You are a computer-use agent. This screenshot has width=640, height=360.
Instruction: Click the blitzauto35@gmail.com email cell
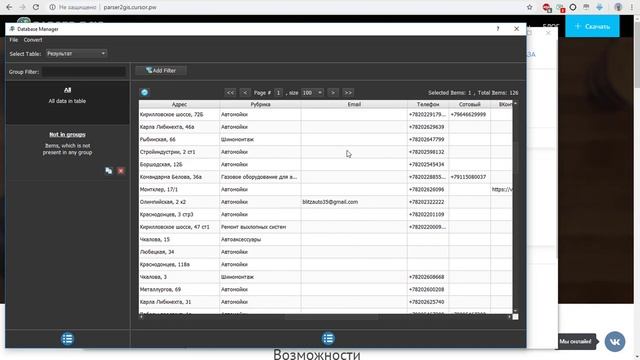click(x=354, y=202)
